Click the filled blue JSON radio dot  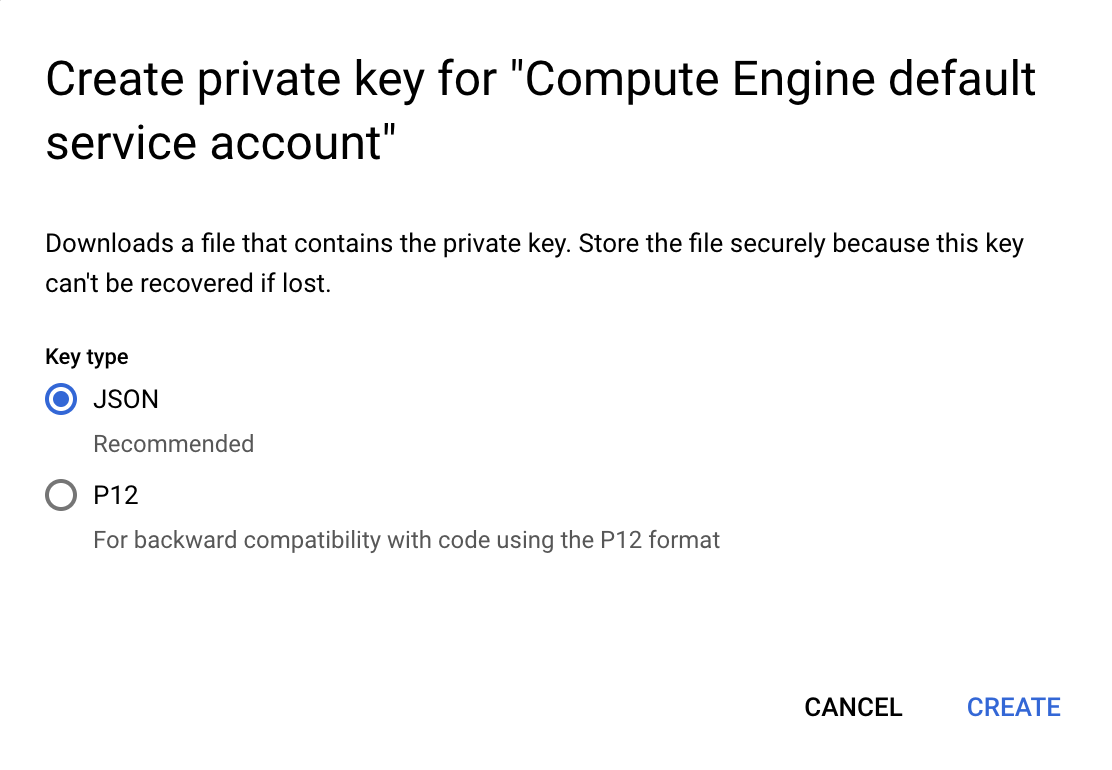coord(61,399)
